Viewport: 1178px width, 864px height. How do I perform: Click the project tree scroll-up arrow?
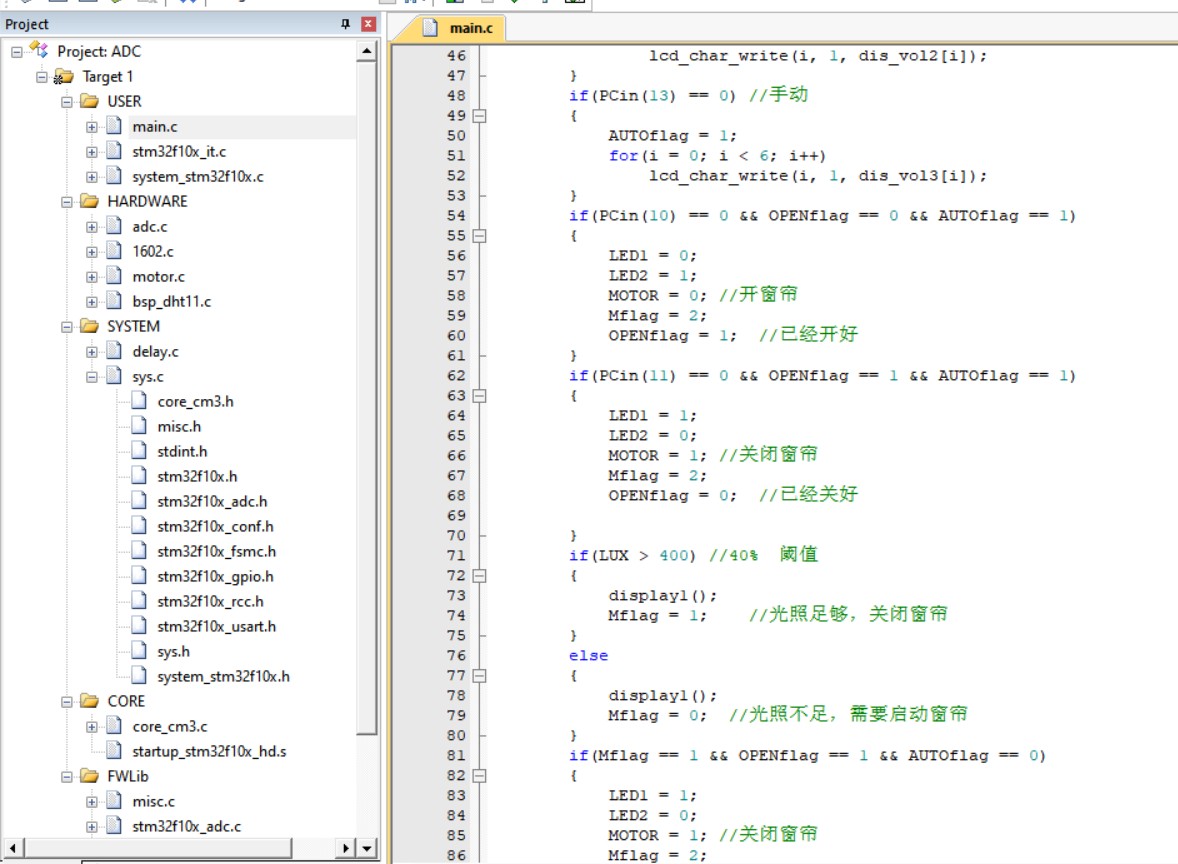[367, 51]
